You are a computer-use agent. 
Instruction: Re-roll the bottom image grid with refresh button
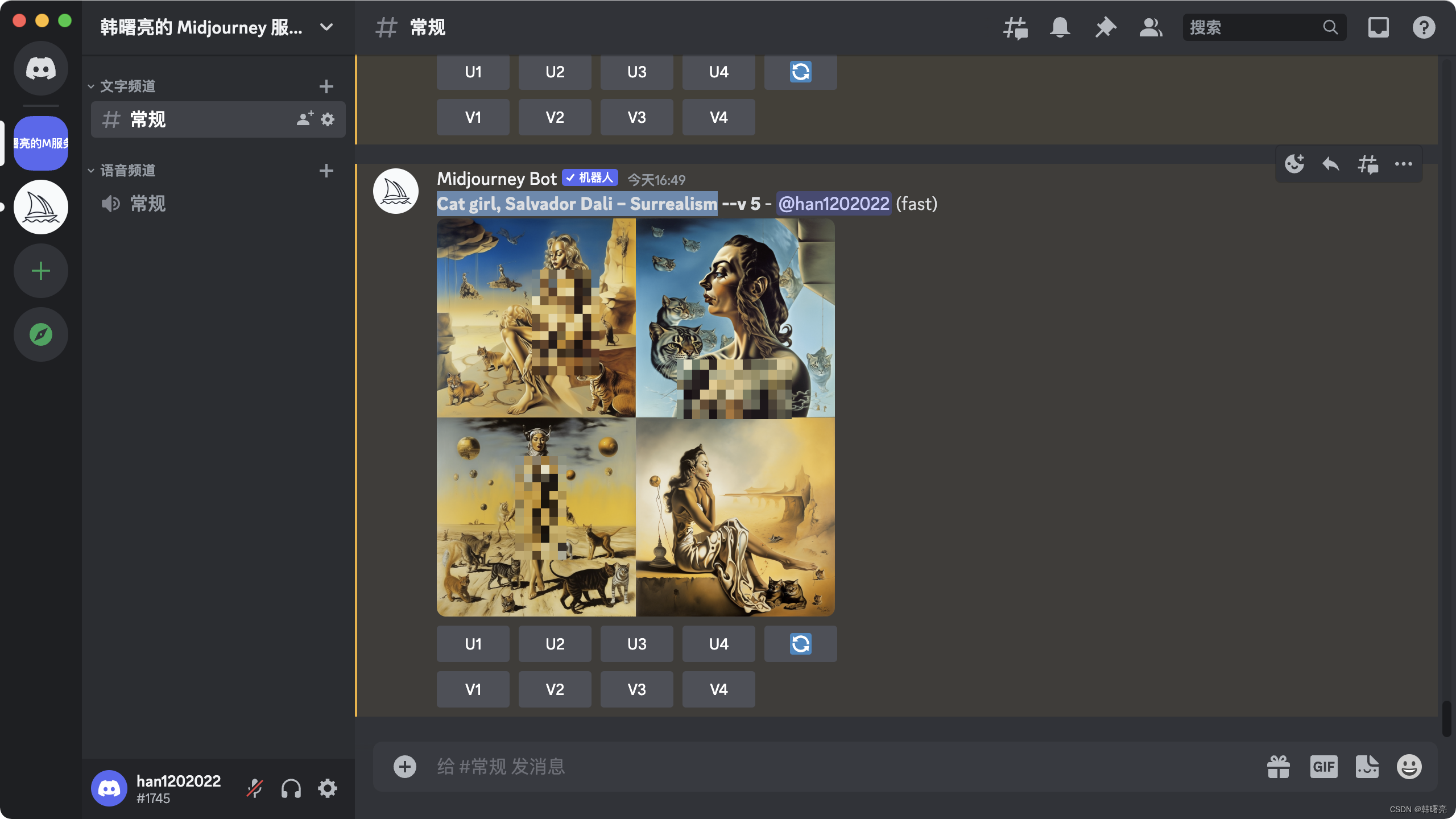[800, 644]
